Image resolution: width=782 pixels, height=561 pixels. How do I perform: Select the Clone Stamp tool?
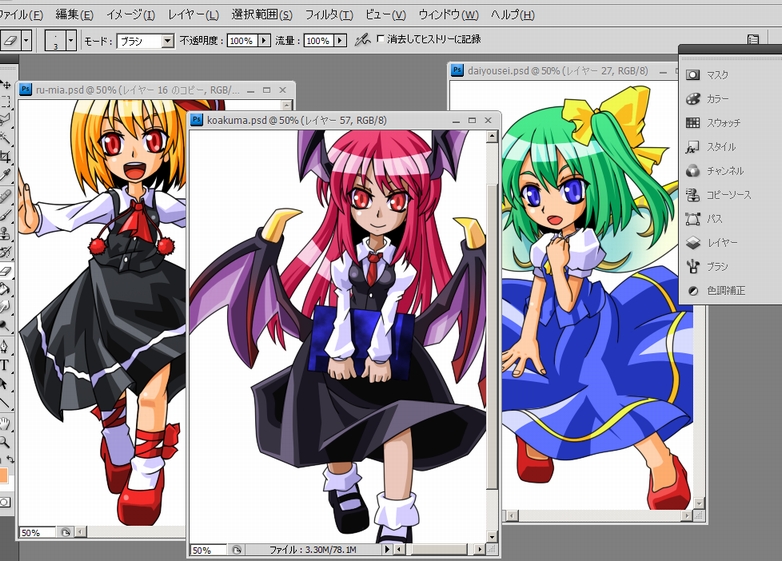click(5, 233)
